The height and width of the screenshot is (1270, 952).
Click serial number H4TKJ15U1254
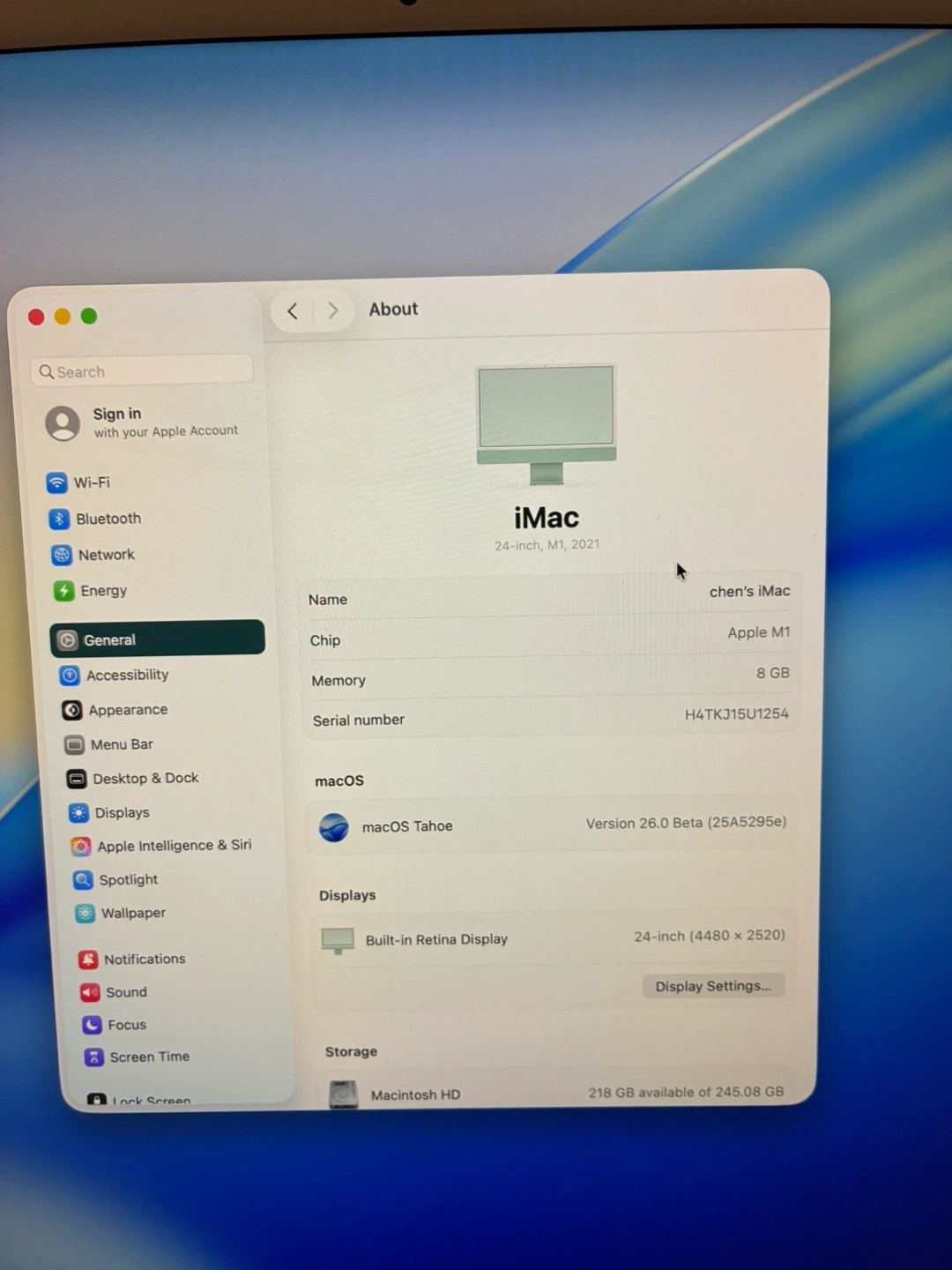[737, 713]
